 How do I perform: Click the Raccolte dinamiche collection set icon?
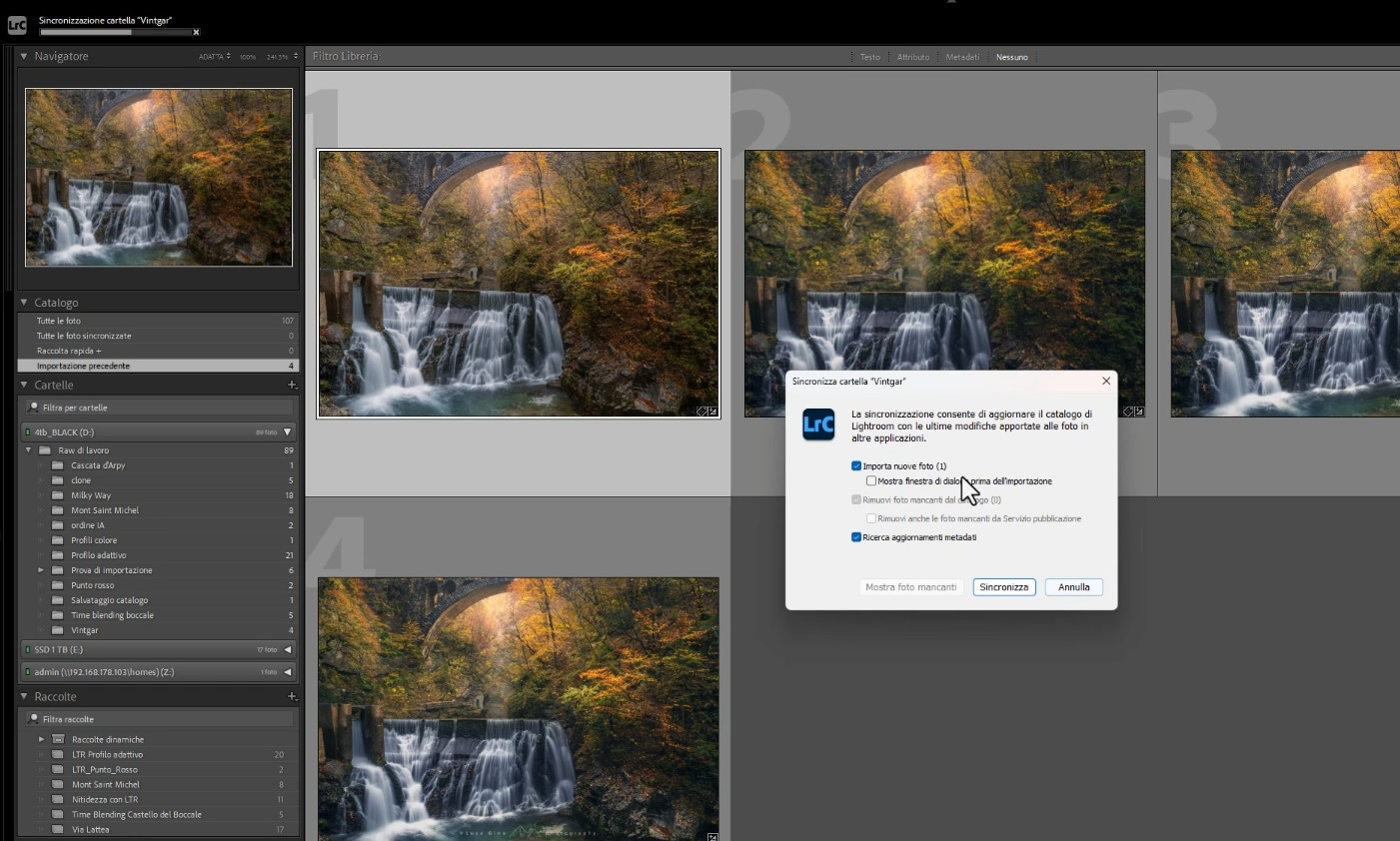[x=58, y=739]
